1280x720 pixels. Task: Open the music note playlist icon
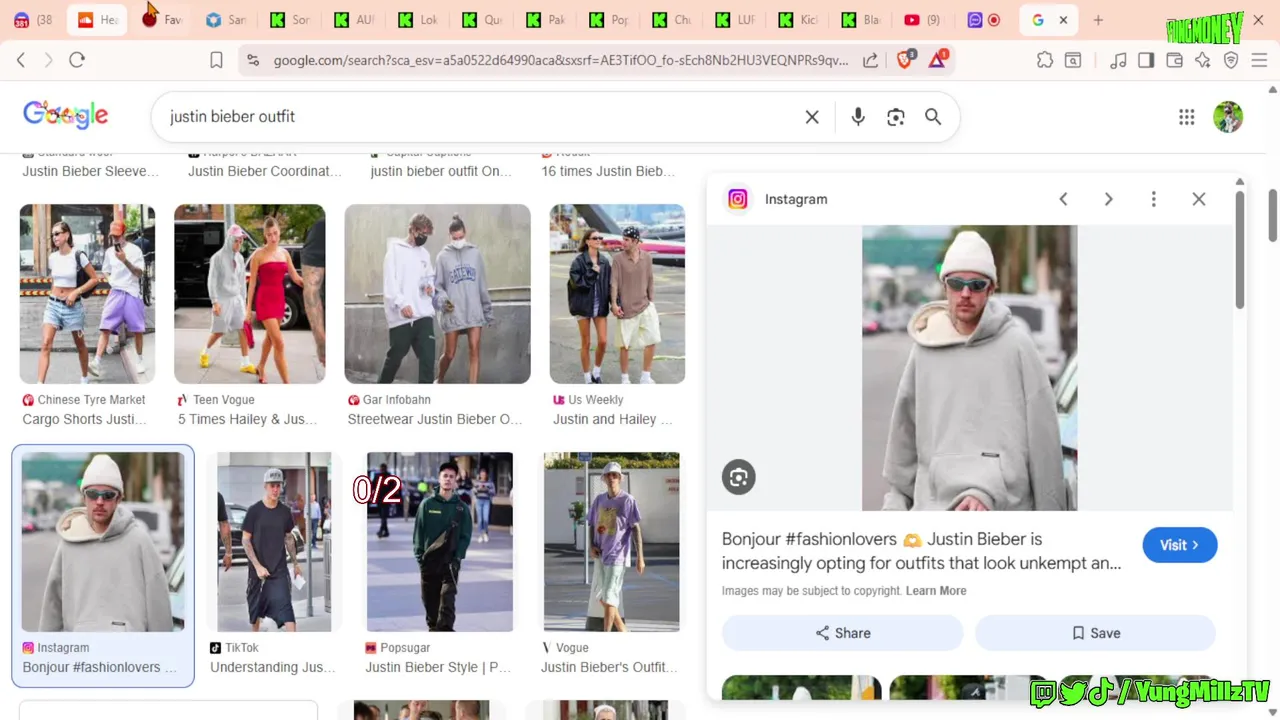1118,60
